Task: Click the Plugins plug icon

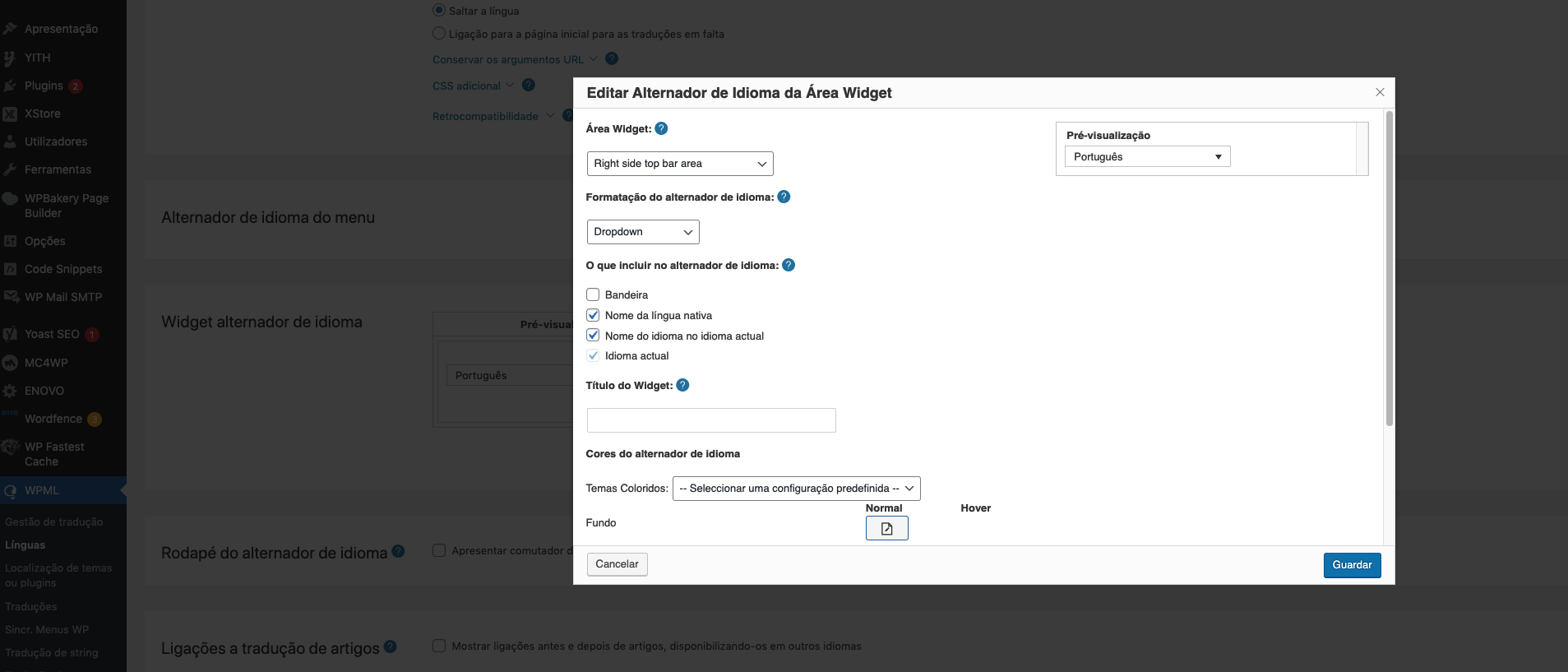Action: click(x=10, y=86)
